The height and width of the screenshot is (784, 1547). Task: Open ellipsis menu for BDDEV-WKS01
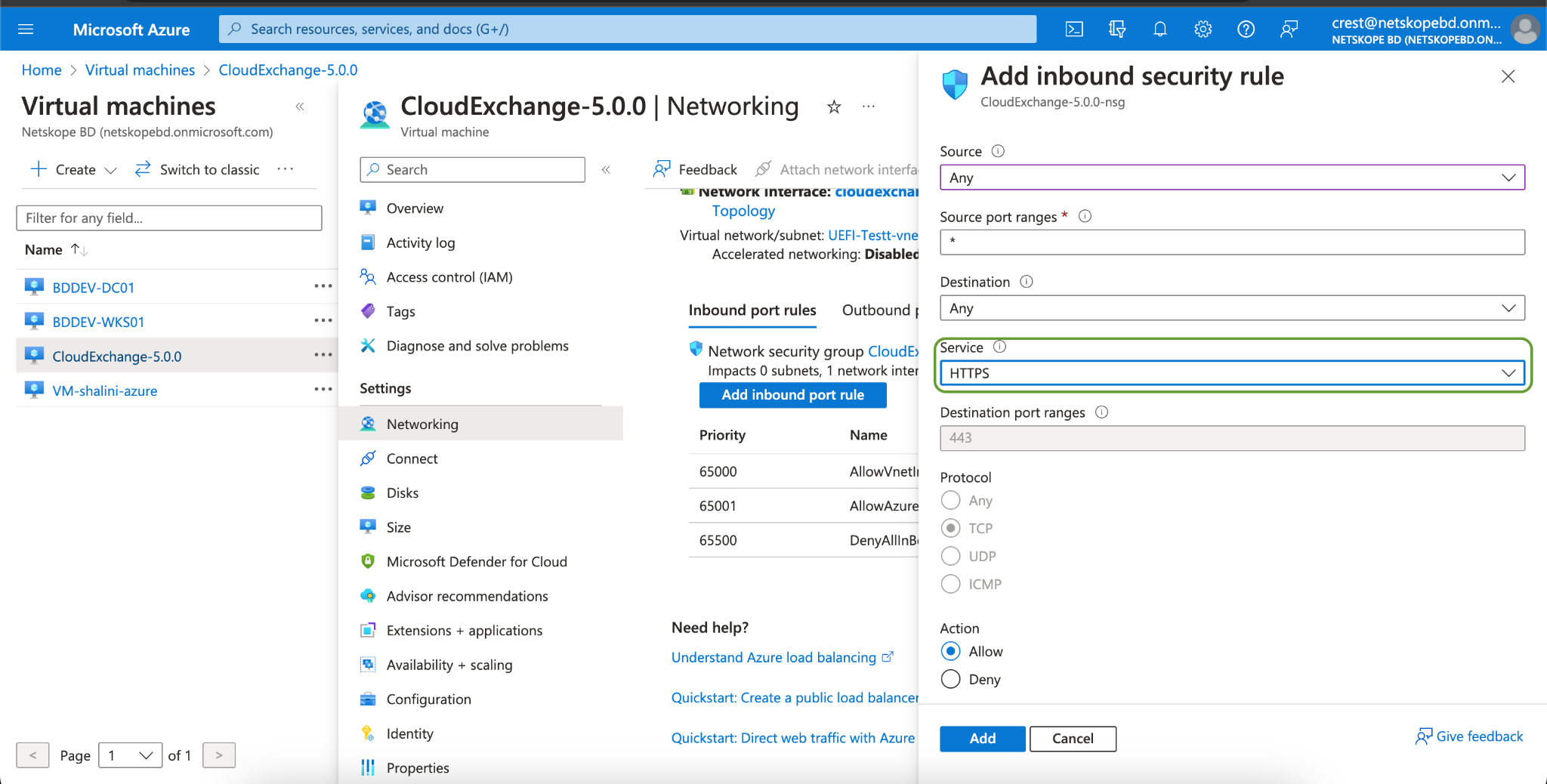pos(323,321)
